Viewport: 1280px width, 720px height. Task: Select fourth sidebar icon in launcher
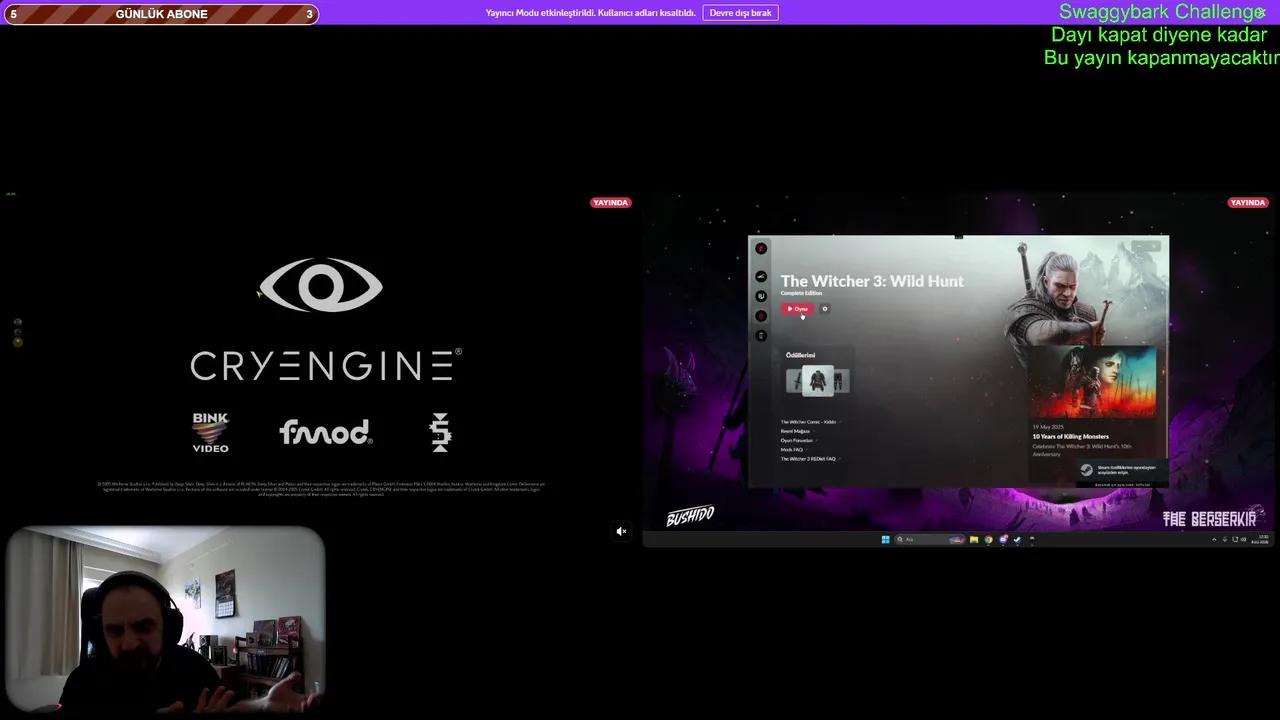(x=761, y=316)
